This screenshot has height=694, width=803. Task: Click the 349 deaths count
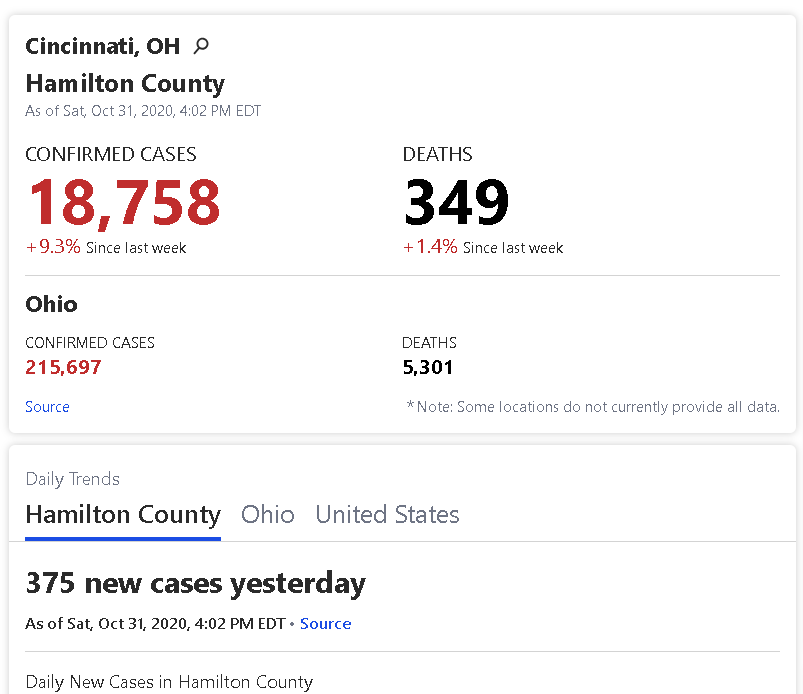pyautogui.click(x=456, y=202)
